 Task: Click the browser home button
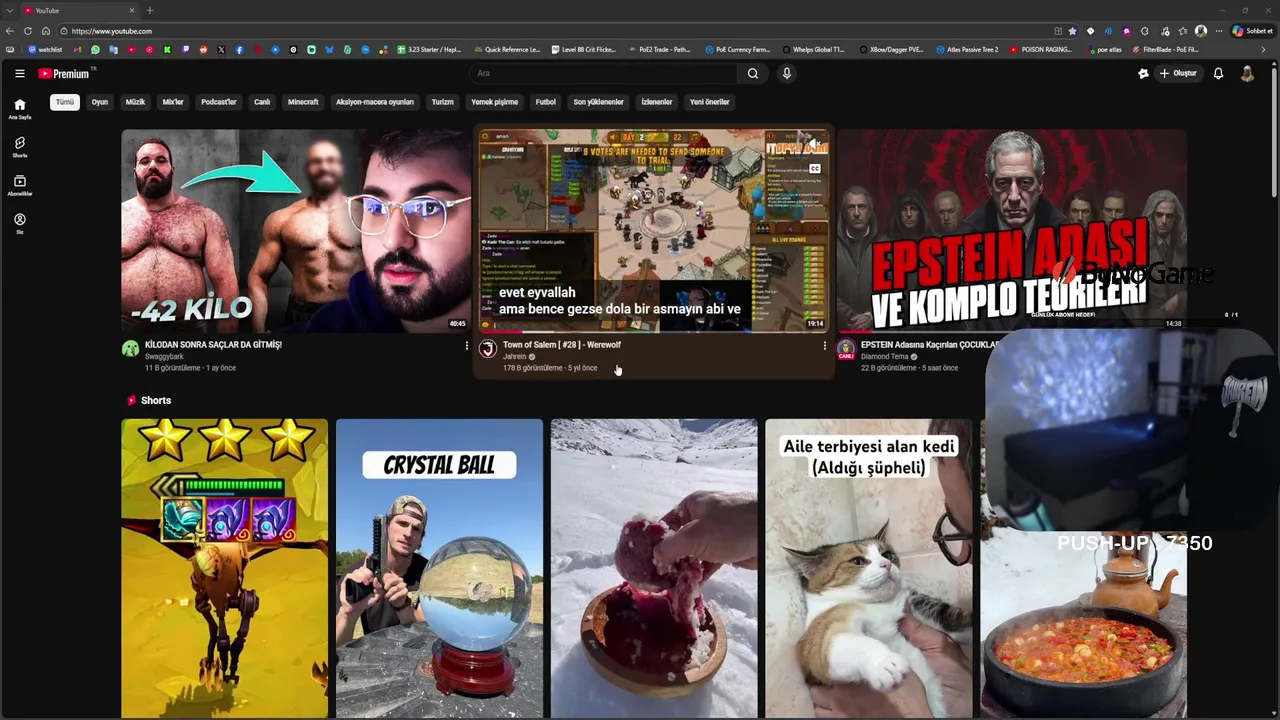click(x=45, y=31)
